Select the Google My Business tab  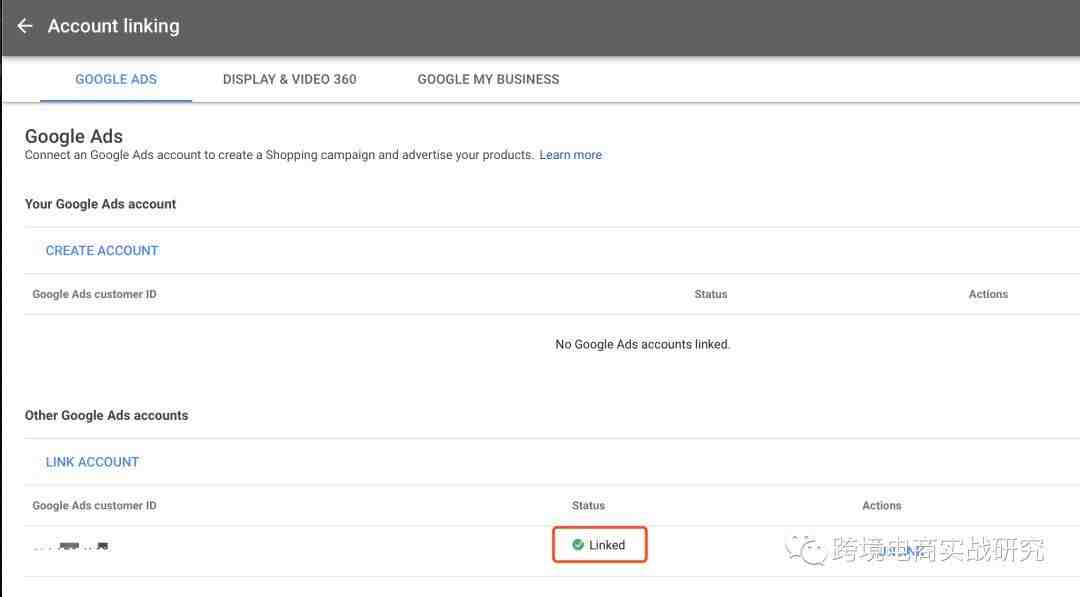tap(488, 79)
